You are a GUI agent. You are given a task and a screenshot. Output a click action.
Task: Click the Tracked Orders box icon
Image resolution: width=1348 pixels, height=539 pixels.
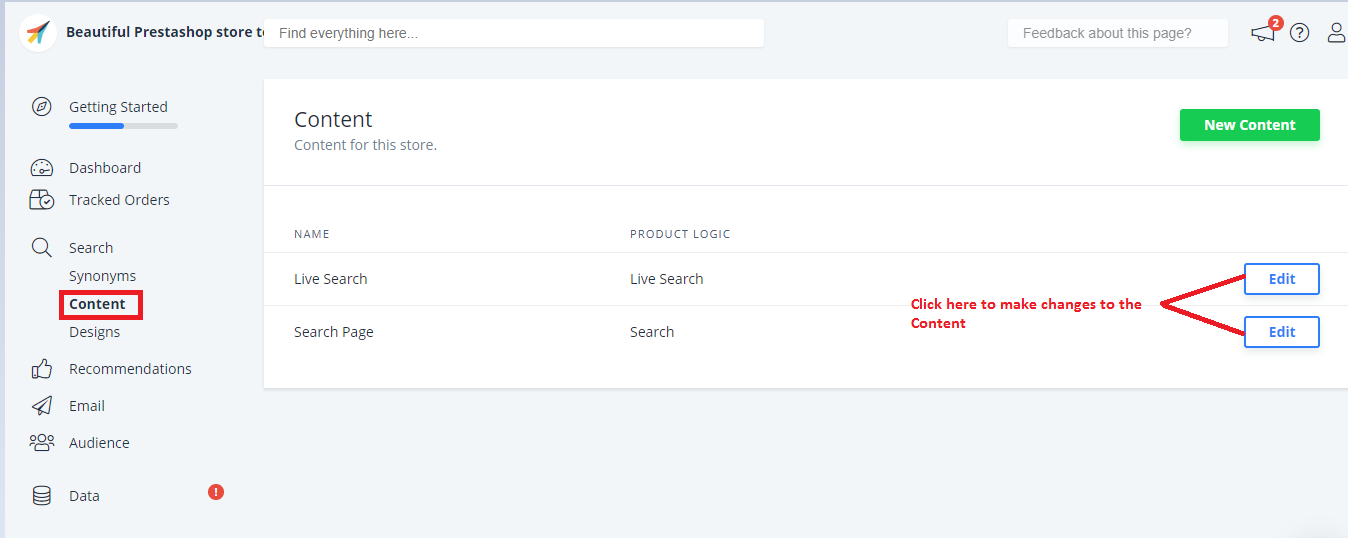pyautogui.click(x=41, y=200)
